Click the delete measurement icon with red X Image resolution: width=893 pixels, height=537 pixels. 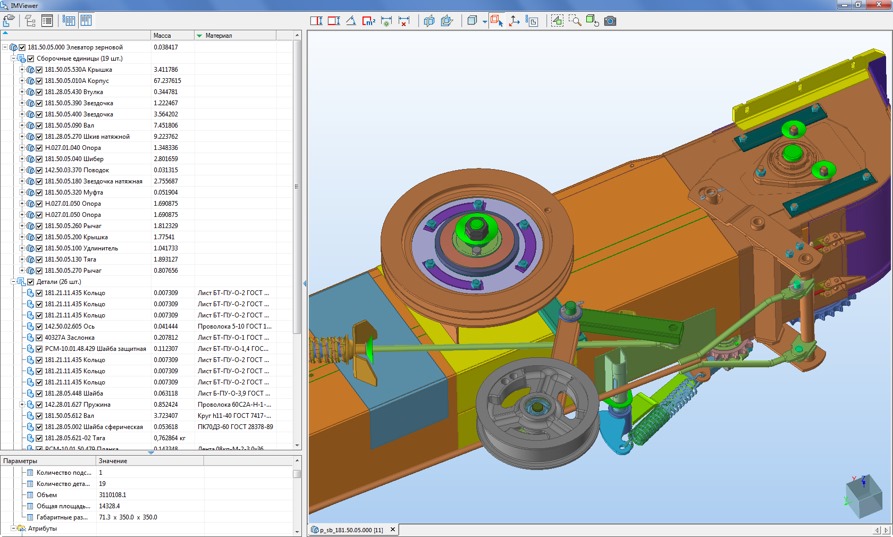point(403,20)
